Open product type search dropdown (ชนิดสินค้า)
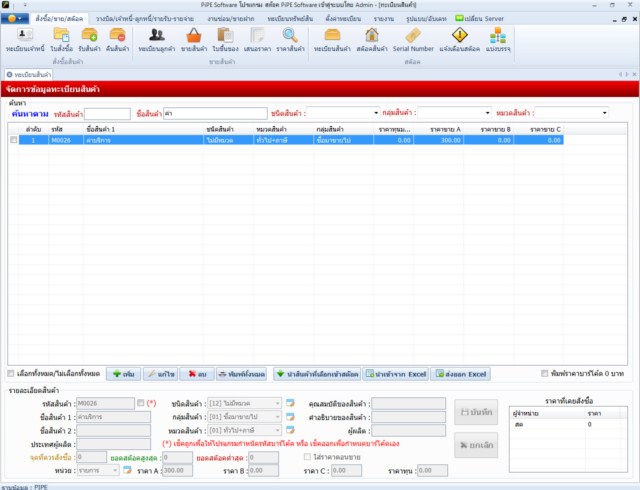This screenshot has height=490, width=640. [376, 113]
